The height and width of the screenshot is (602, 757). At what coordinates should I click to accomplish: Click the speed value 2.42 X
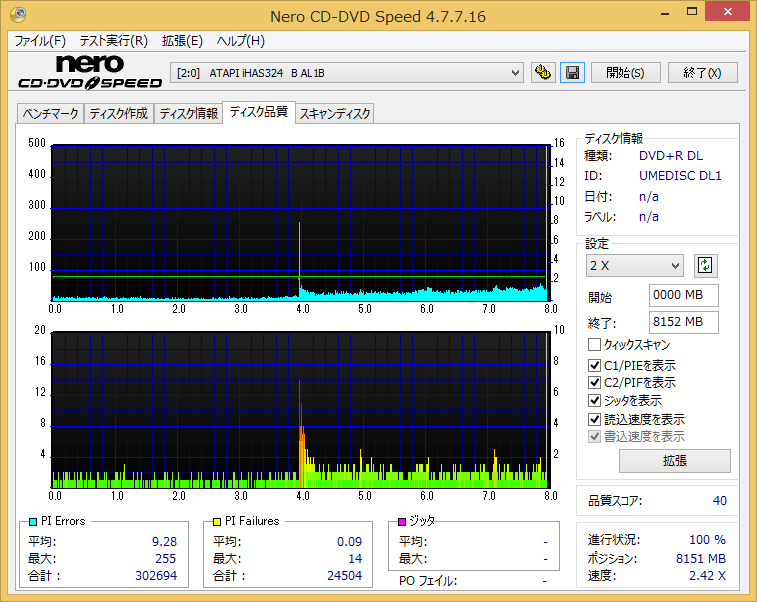tap(707, 575)
